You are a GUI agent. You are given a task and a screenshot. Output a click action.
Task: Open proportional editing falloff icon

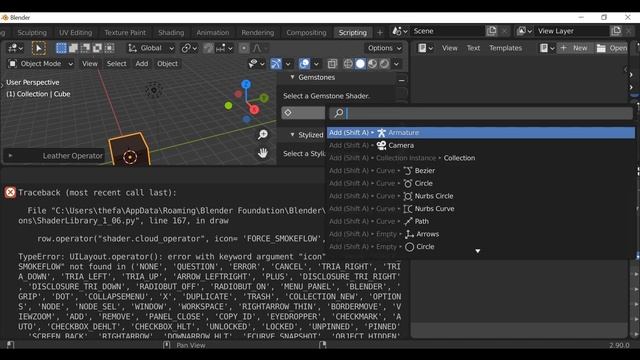(257, 48)
